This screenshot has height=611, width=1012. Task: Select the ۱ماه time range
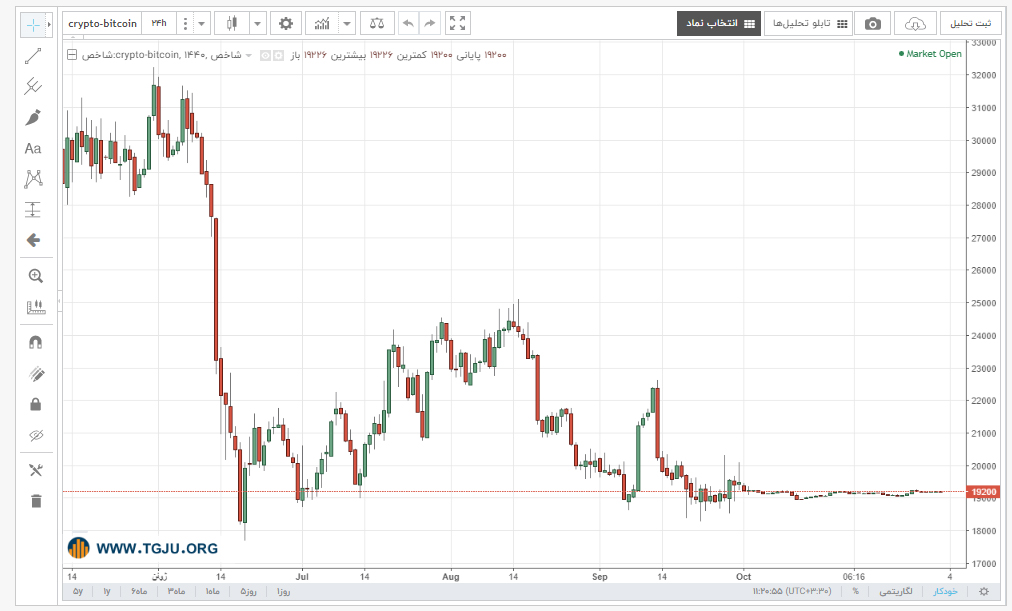(212, 591)
